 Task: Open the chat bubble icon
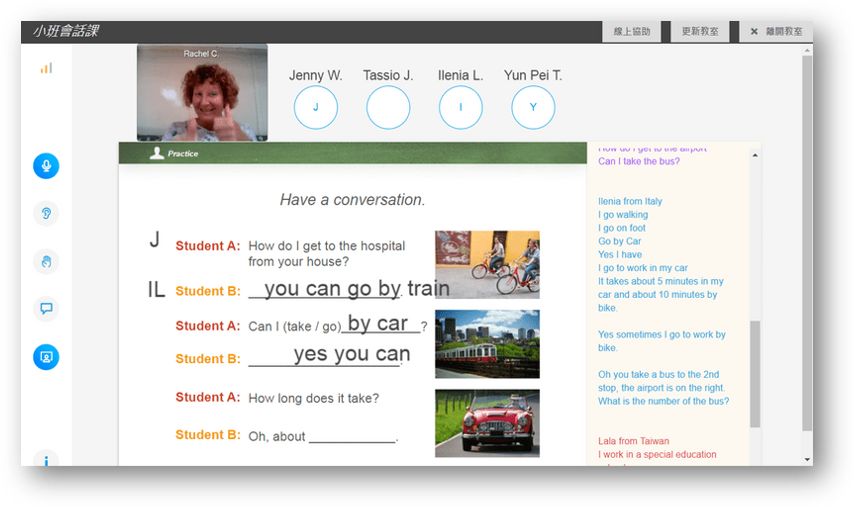[x=46, y=308]
